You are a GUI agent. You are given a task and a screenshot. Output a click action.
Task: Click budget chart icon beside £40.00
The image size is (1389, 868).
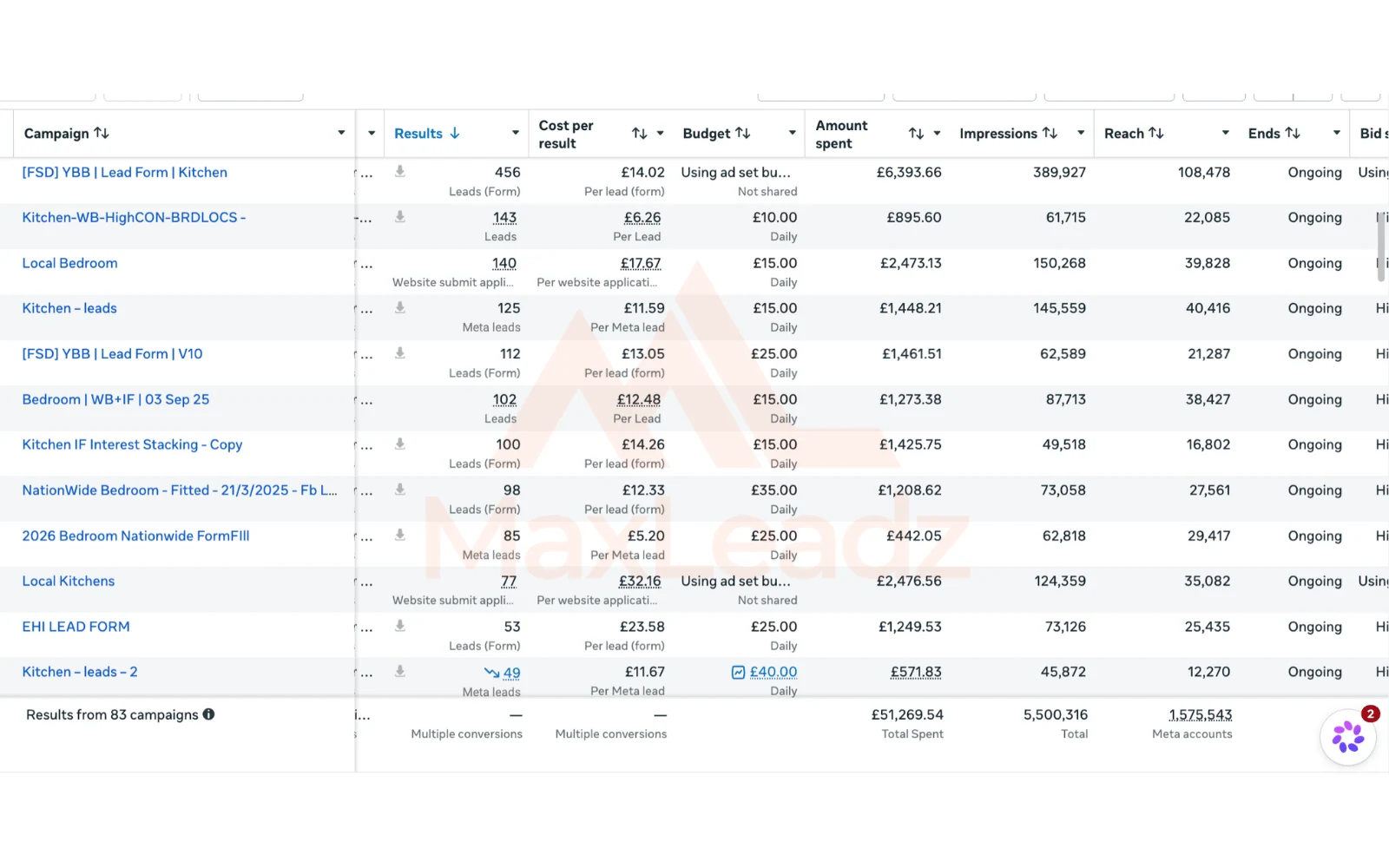click(x=738, y=672)
